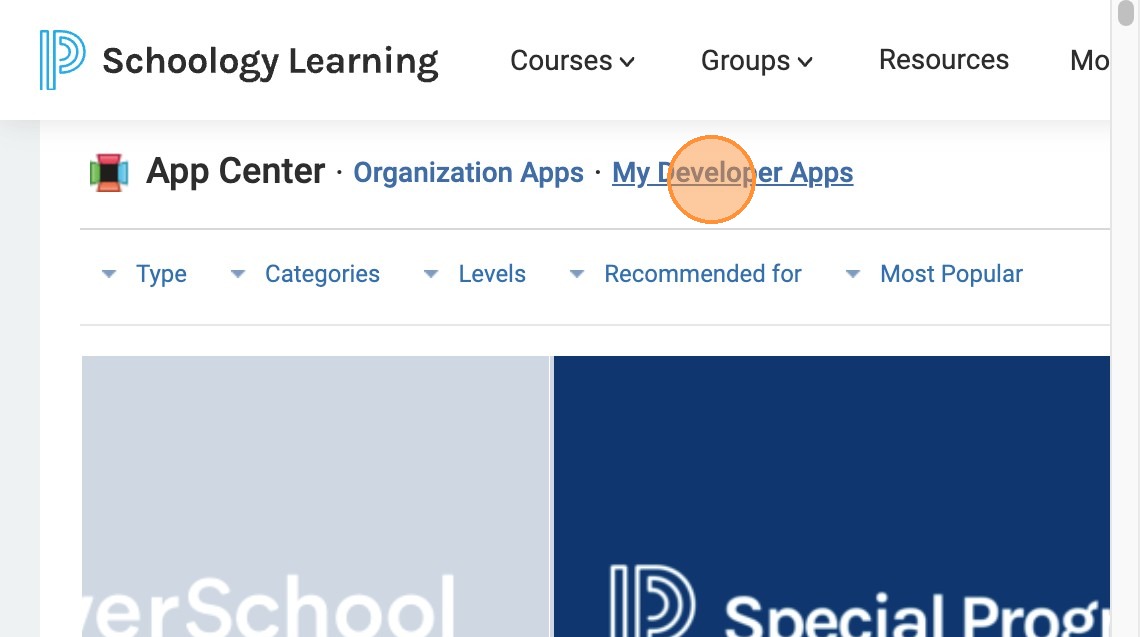Click the triangle arrow beside Levels
This screenshot has width=1140, height=637.
click(431, 274)
